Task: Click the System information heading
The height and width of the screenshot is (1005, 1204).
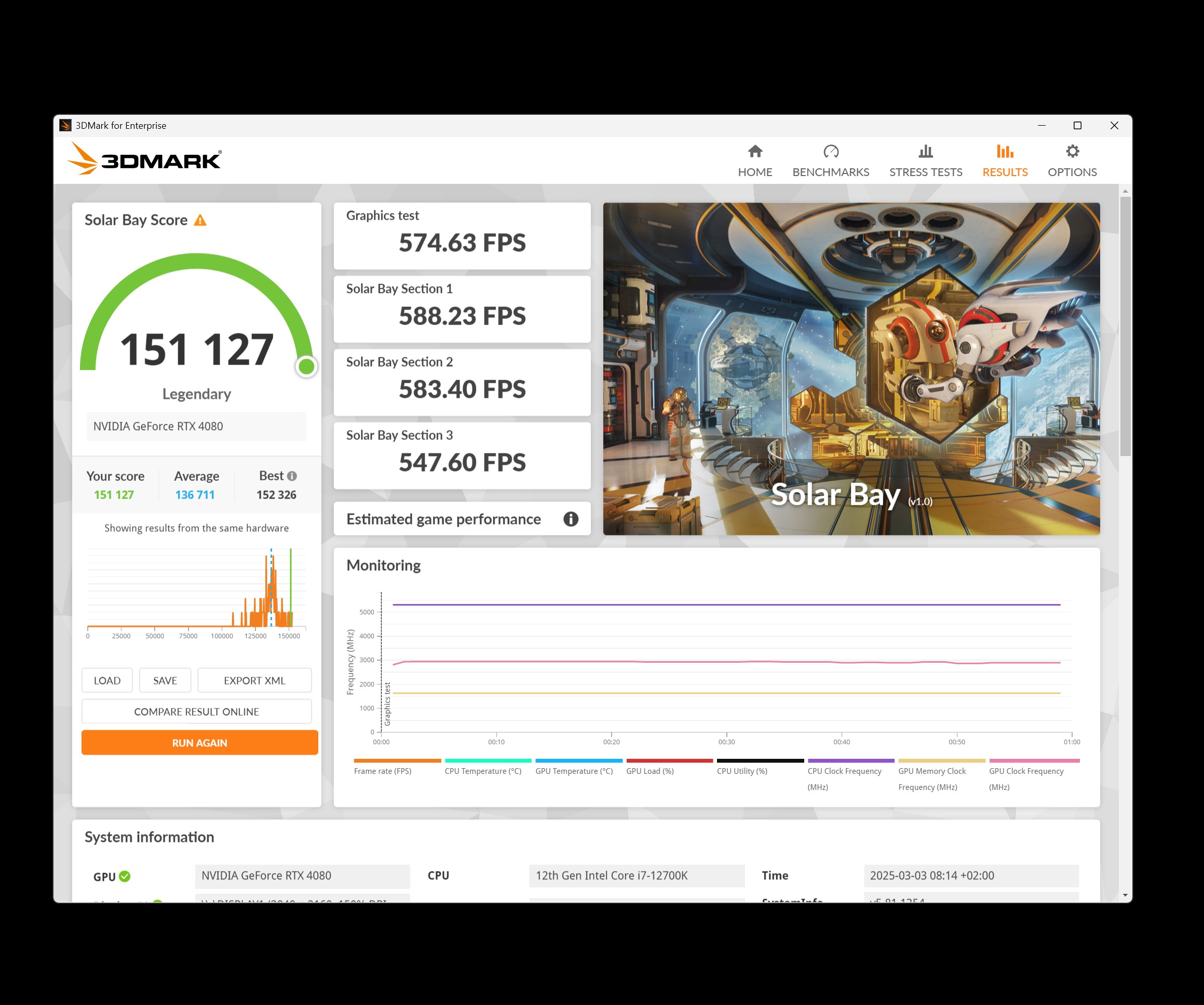Action: click(149, 837)
